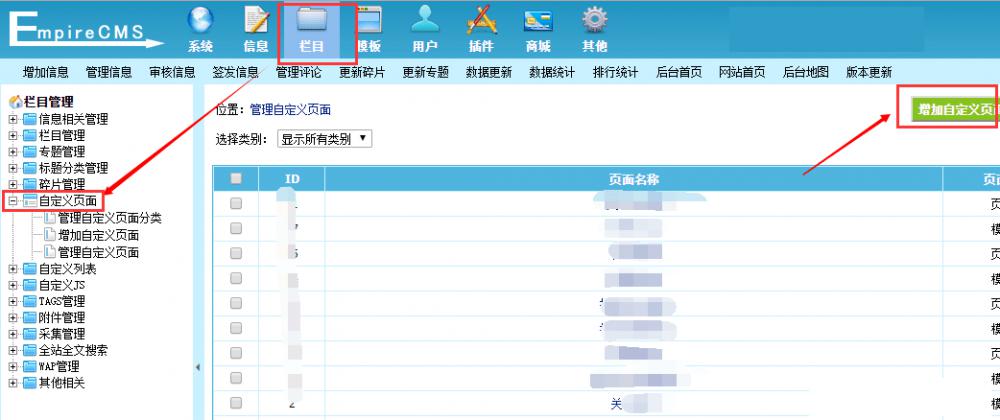Click folder icon of 碎片管理
1000x420 pixels.
pyautogui.click(x=30, y=185)
